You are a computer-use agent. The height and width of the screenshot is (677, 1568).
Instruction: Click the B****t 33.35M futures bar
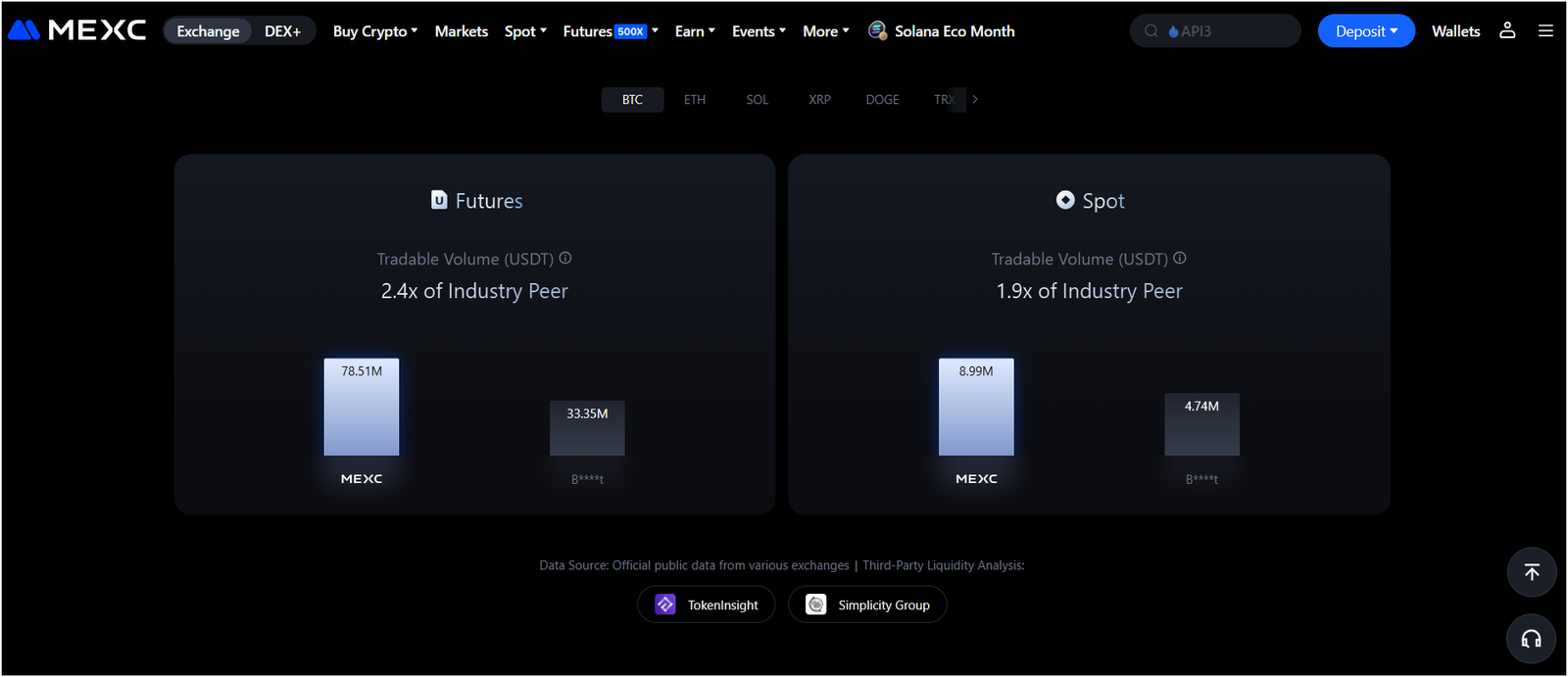coord(587,428)
